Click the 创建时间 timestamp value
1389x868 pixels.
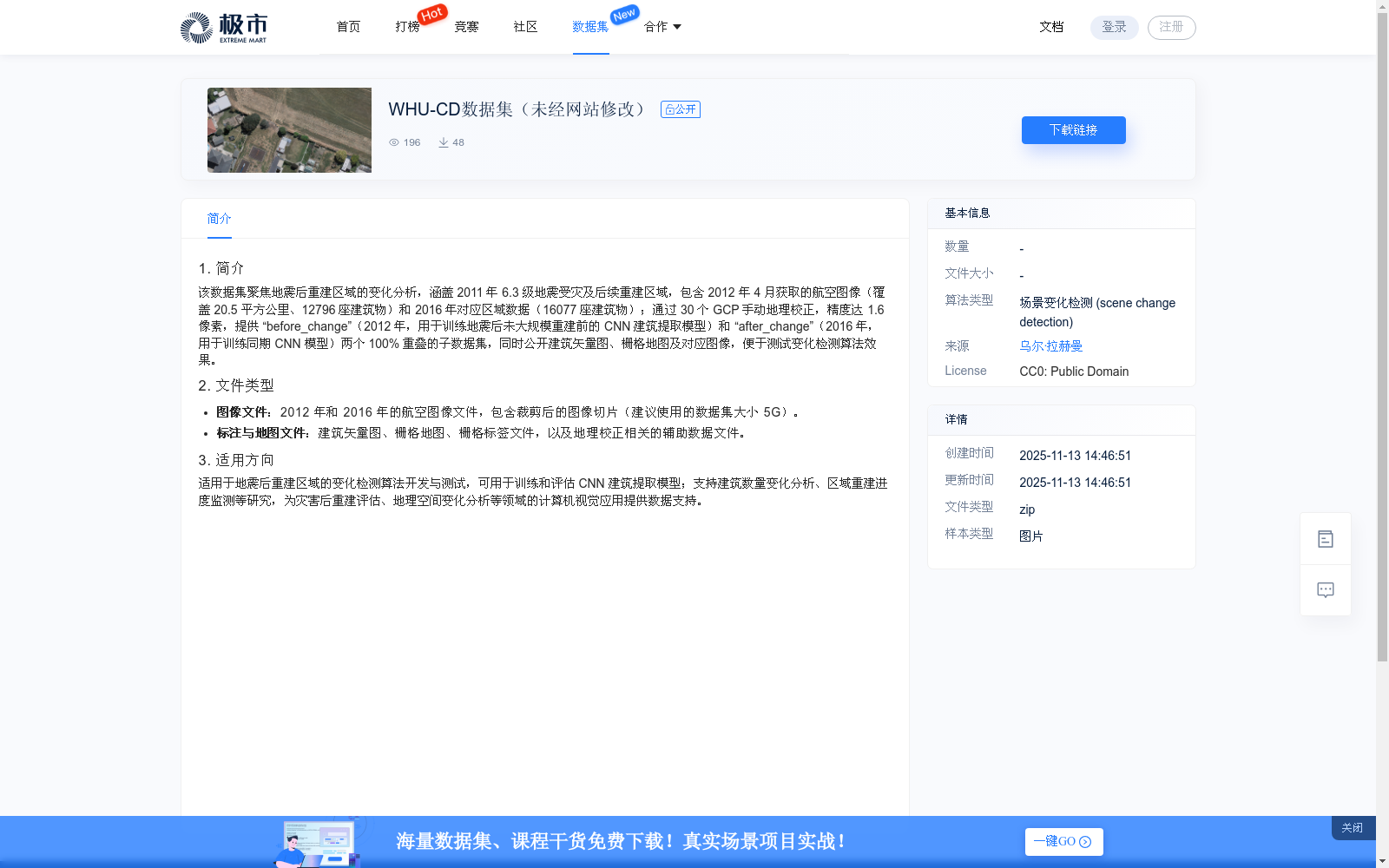(1075, 456)
